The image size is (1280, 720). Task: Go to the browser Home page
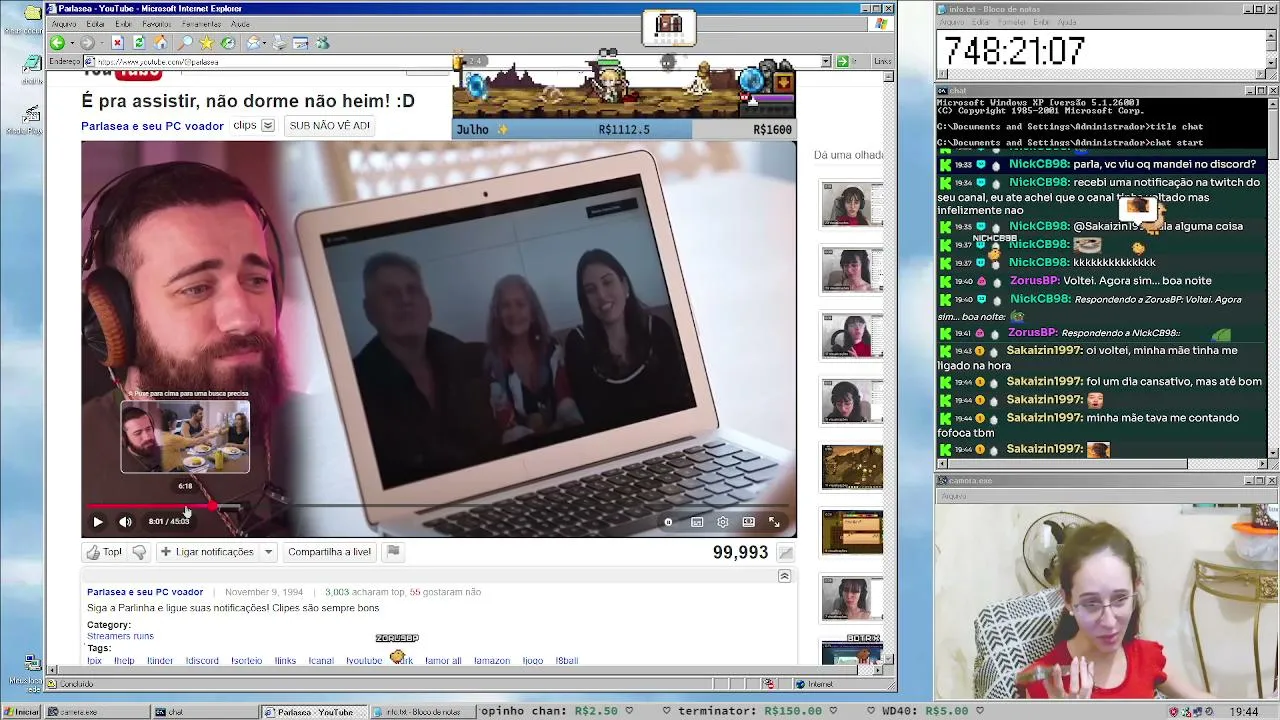[160, 43]
